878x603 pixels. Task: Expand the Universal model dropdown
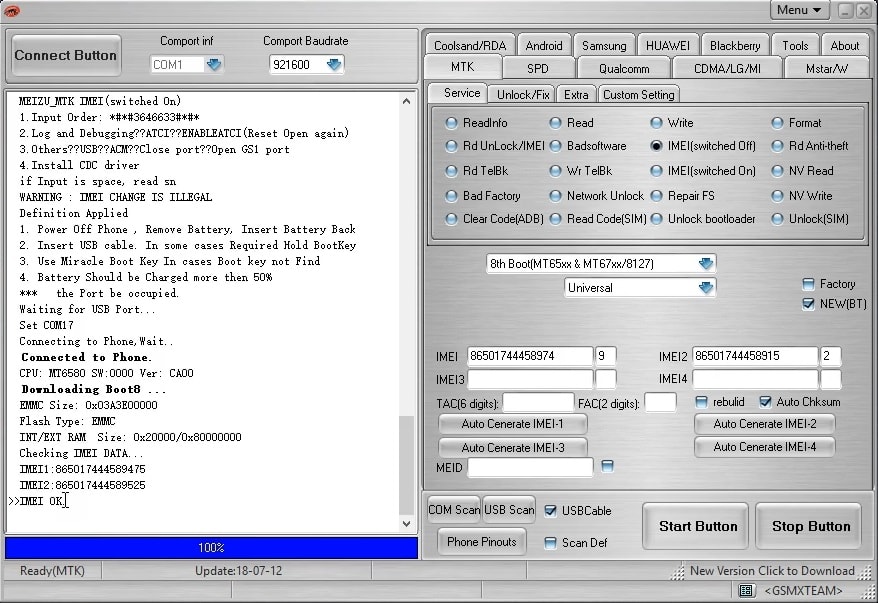click(706, 287)
